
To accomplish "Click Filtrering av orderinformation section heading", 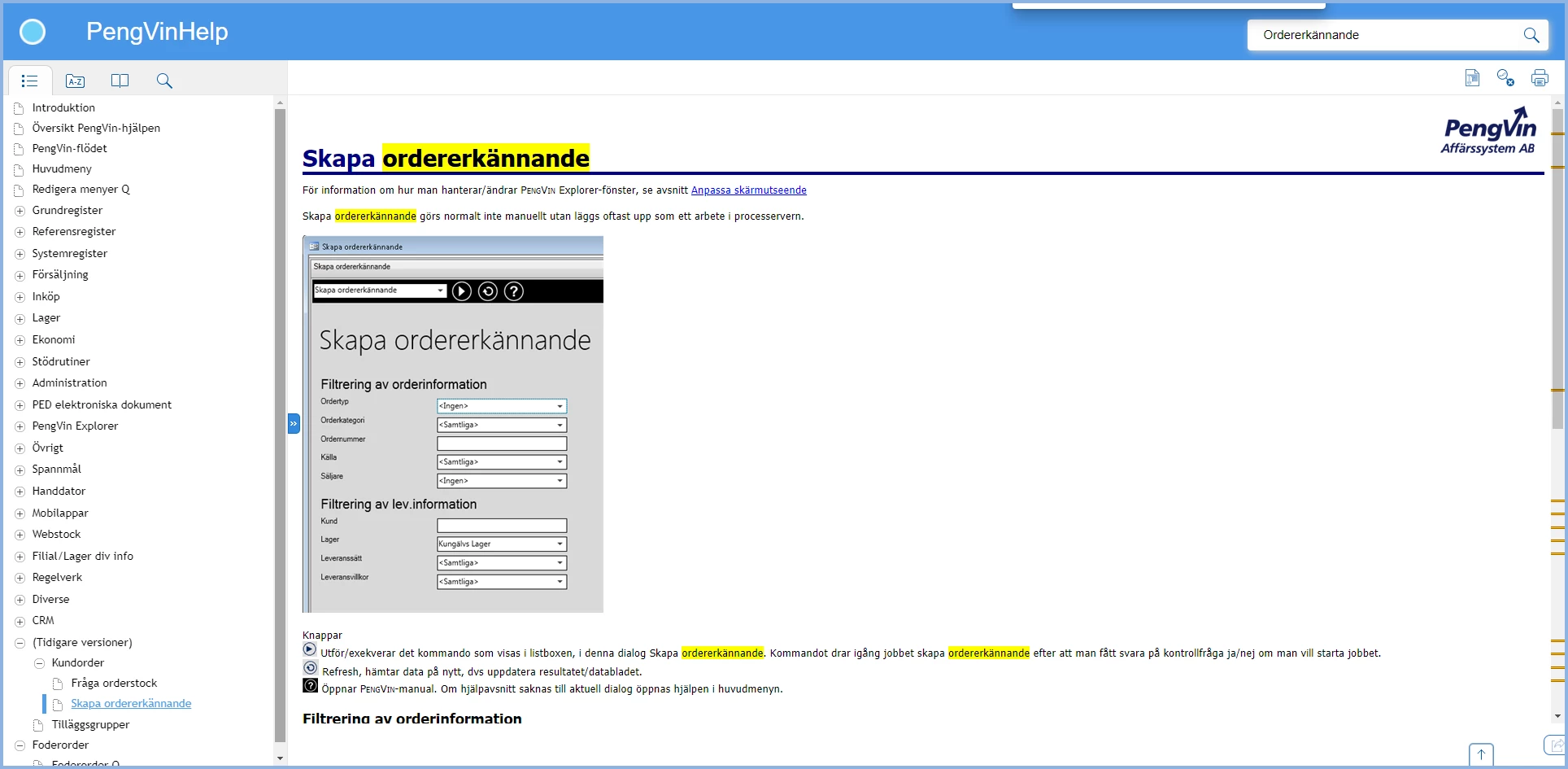I will click(412, 719).
